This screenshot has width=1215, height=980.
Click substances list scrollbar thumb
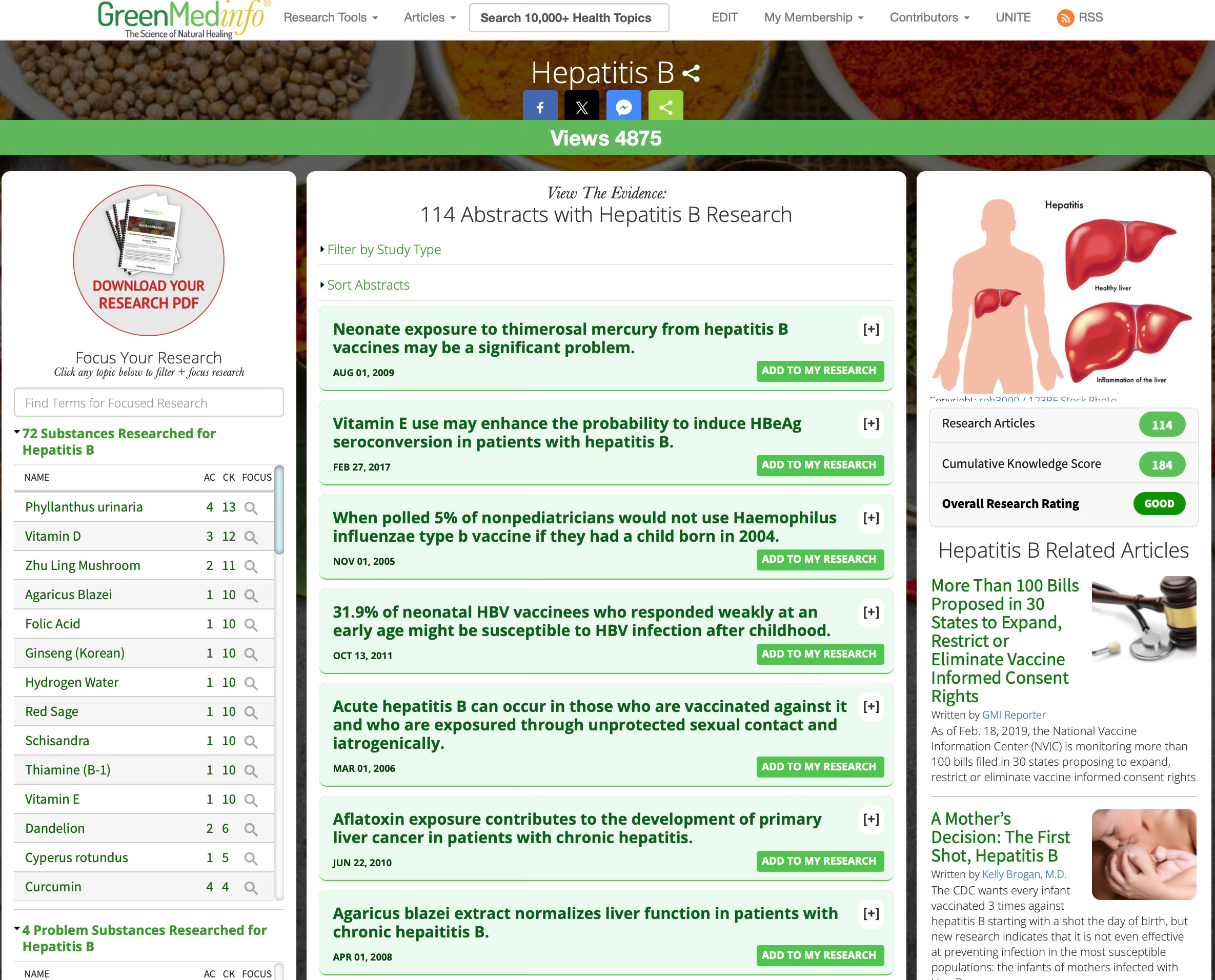point(279,510)
